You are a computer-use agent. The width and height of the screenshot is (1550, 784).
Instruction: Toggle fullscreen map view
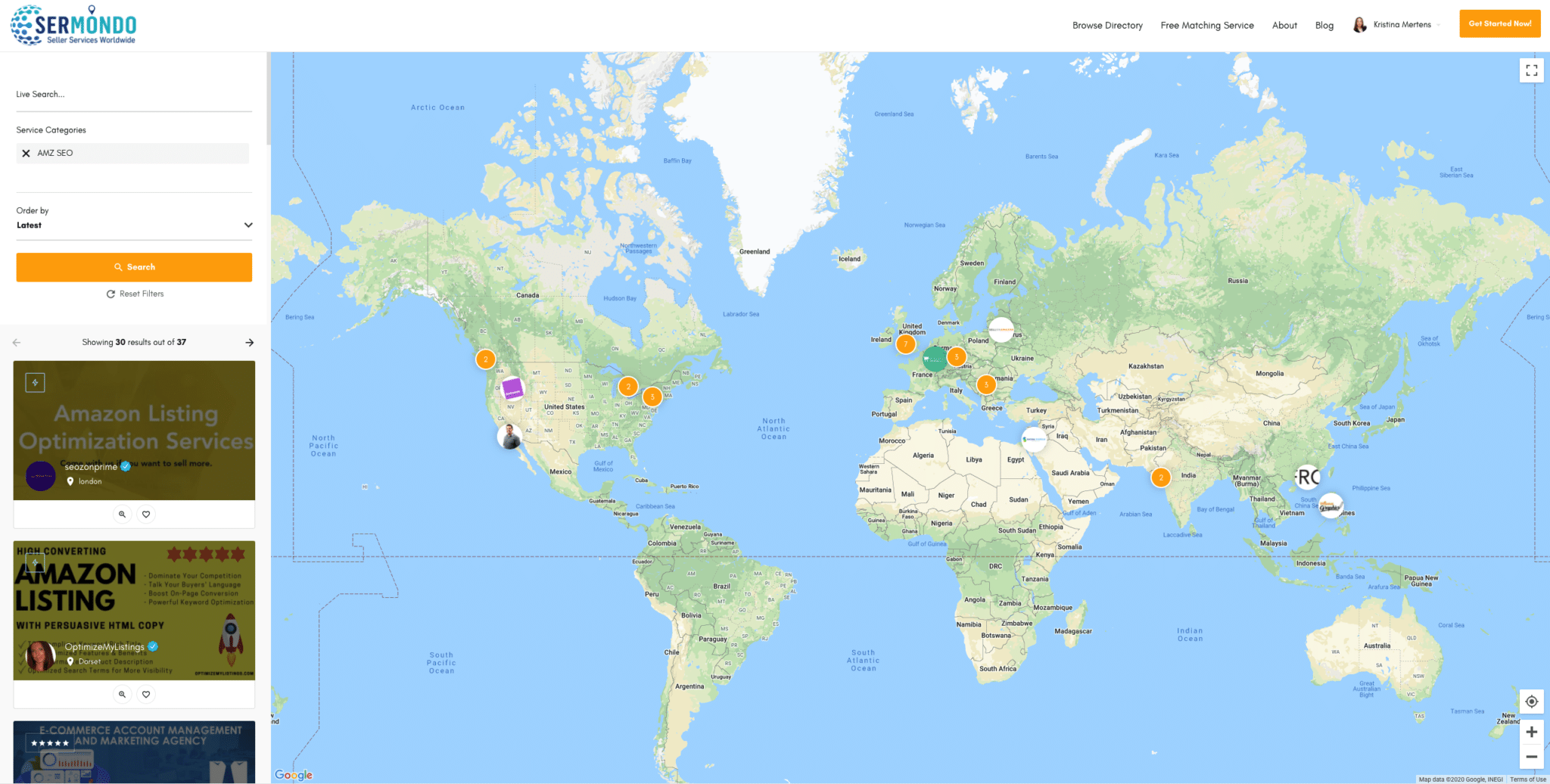[1531, 70]
